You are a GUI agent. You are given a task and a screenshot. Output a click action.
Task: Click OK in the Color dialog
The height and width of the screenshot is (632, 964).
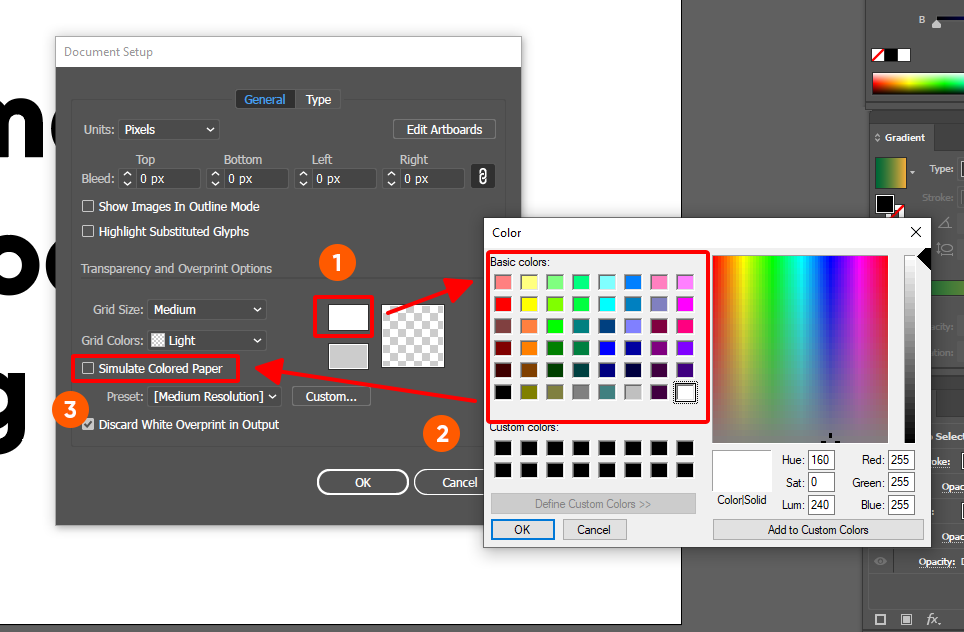click(523, 529)
